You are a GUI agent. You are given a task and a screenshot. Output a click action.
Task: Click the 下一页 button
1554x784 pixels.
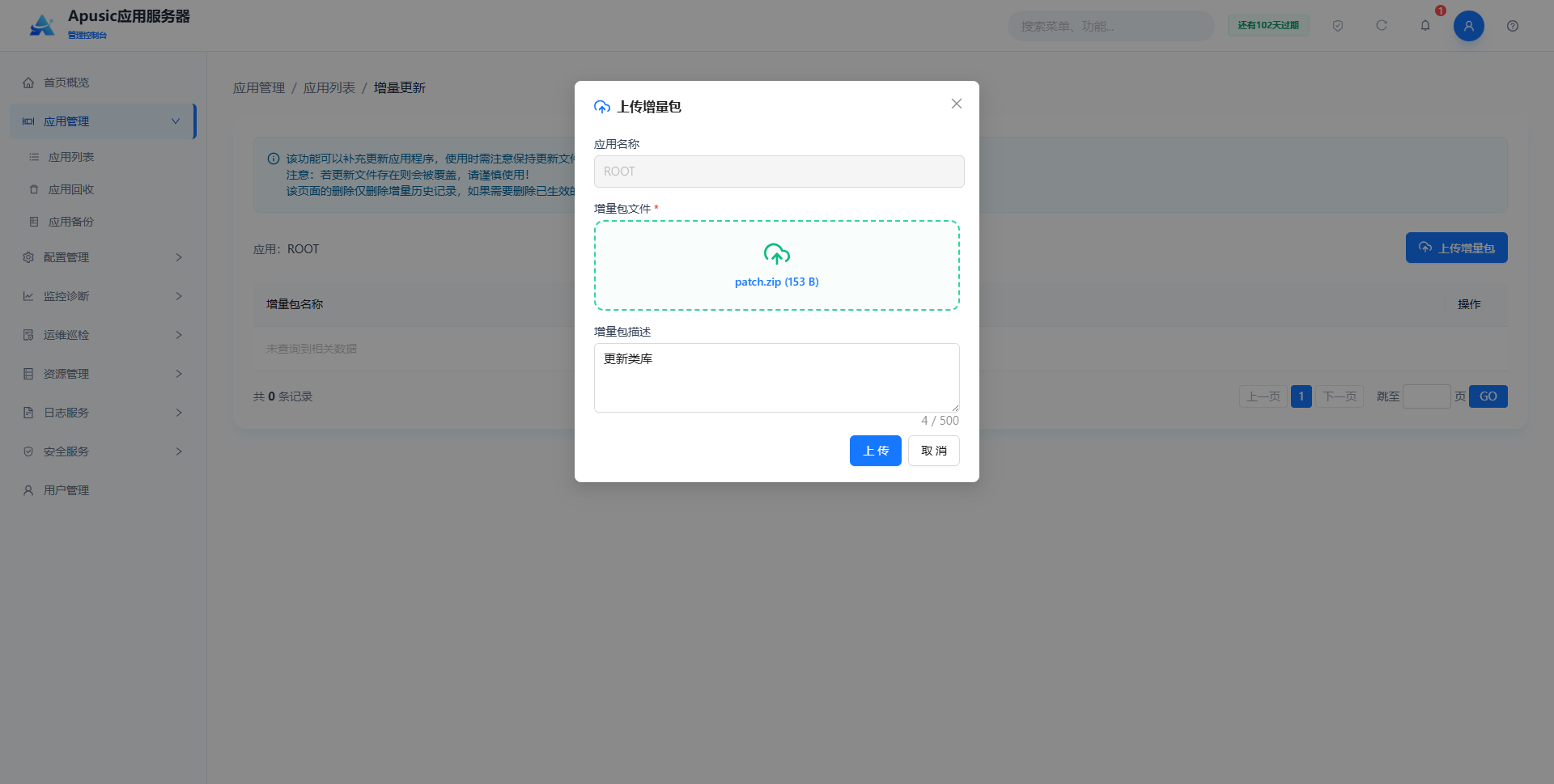point(1340,396)
